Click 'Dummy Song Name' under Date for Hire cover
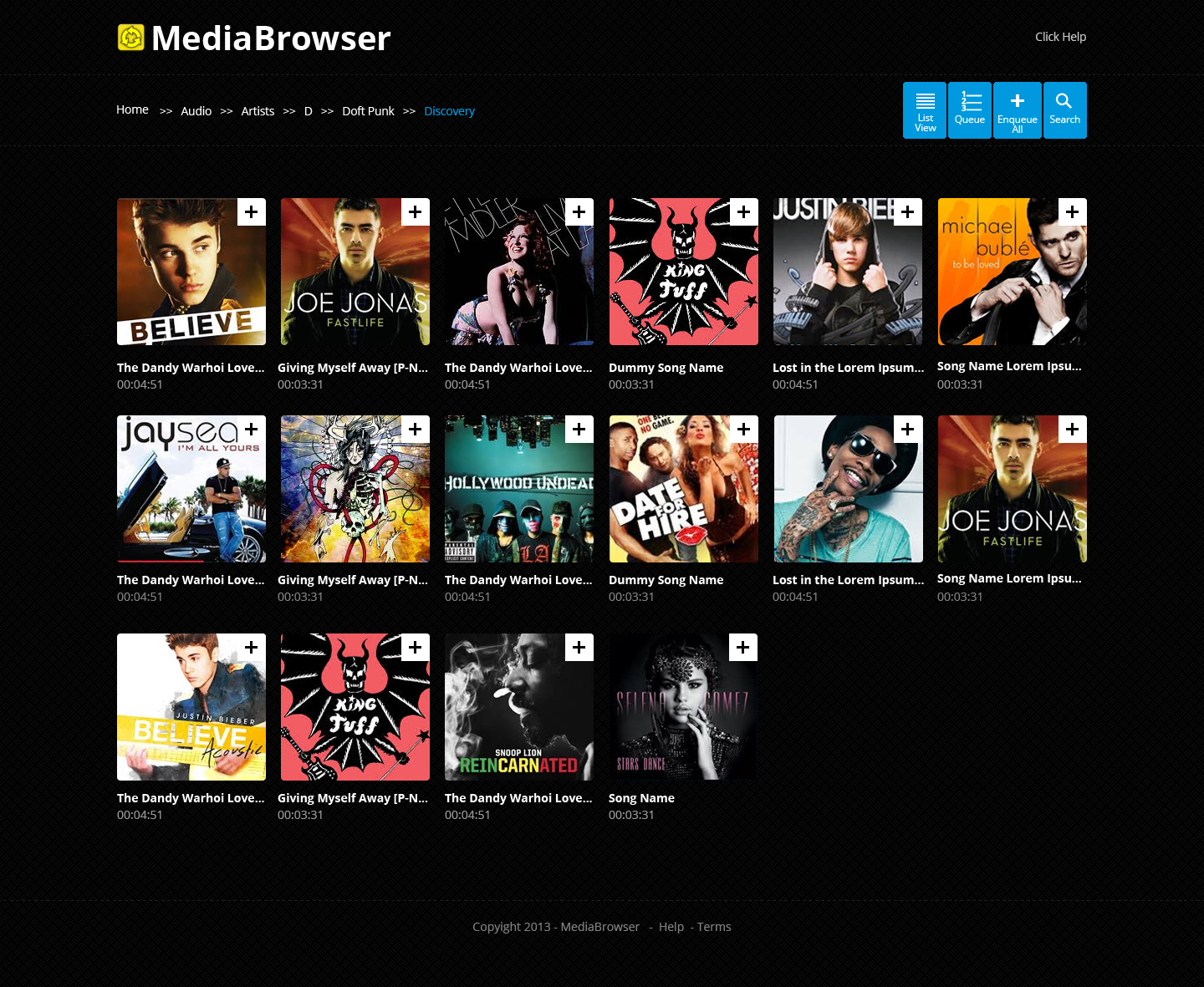The height and width of the screenshot is (987, 1204). 666,580
